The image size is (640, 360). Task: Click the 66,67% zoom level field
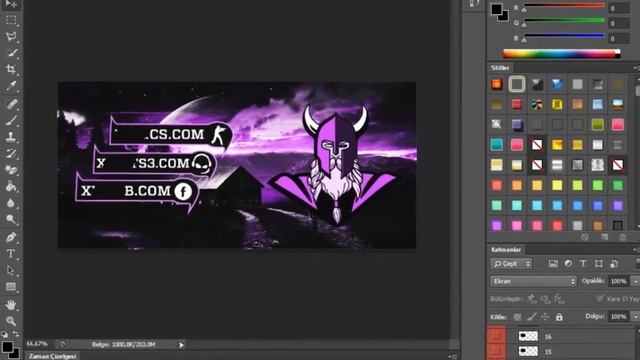tap(38, 344)
